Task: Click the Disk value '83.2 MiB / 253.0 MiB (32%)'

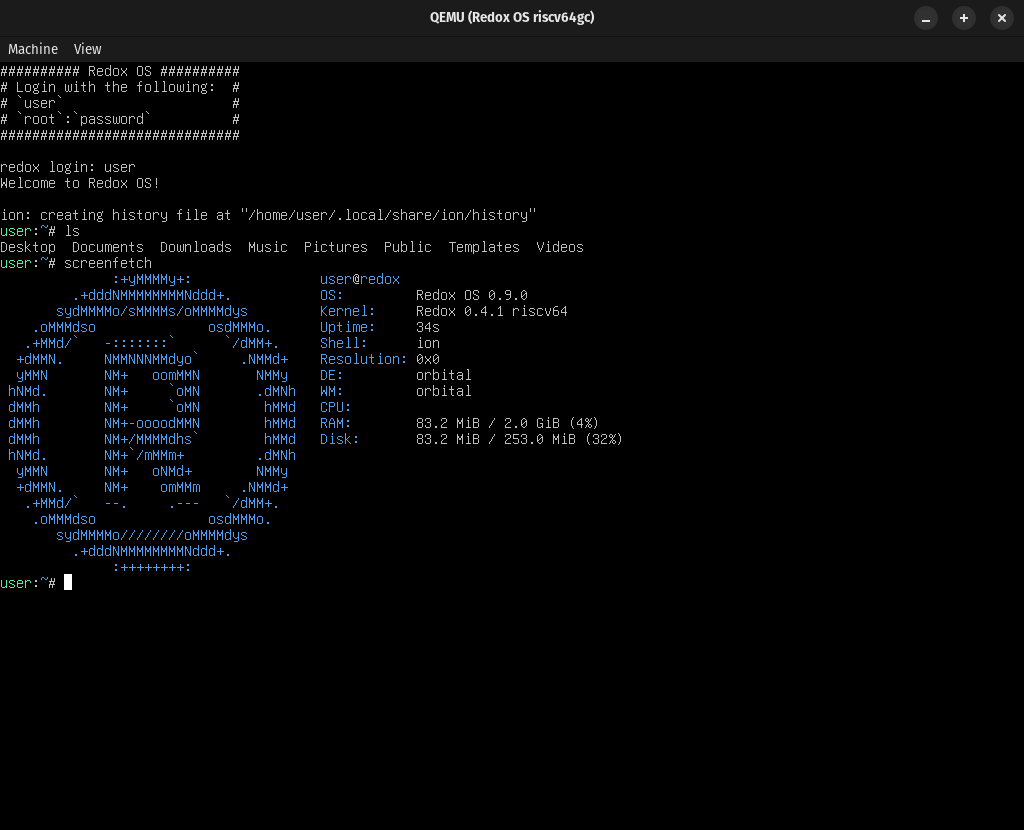Action: 519,439
